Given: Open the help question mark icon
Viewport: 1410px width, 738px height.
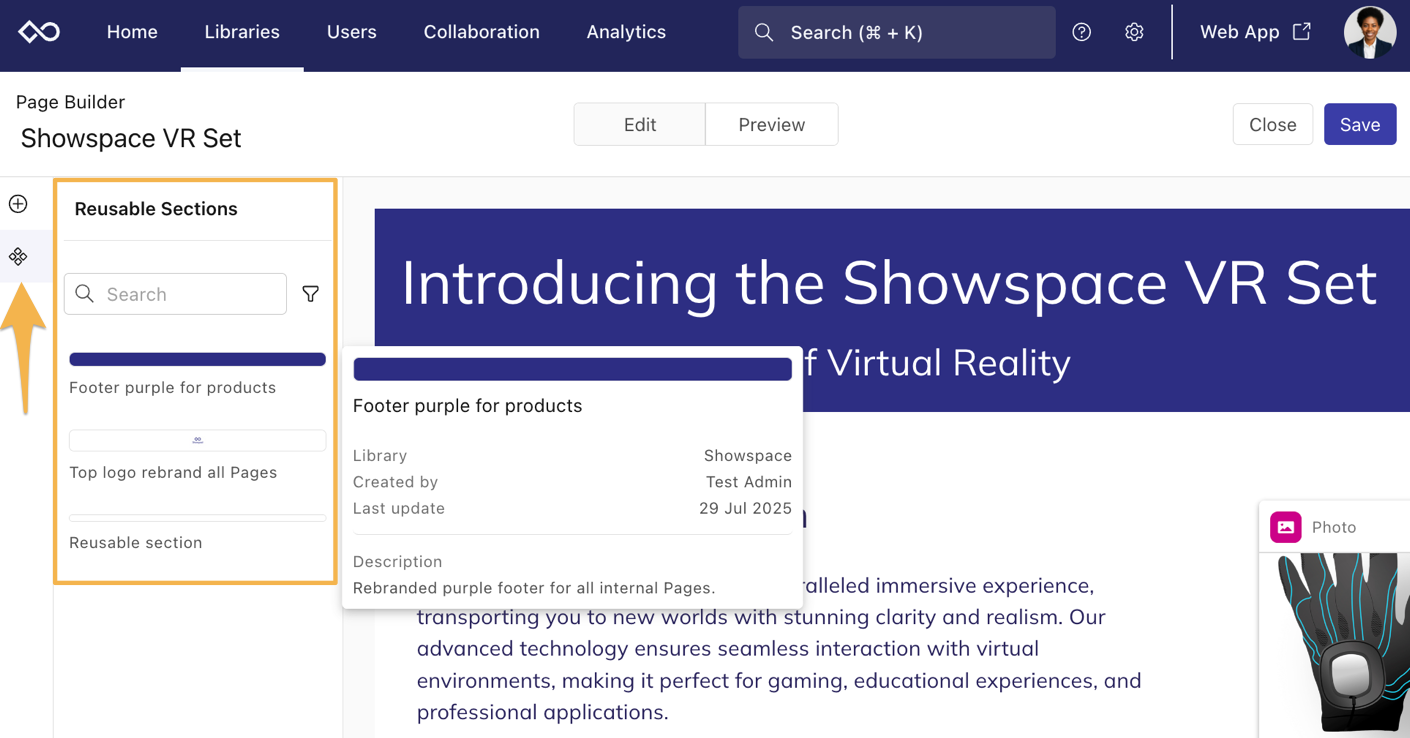Looking at the screenshot, I should (1081, 32).
